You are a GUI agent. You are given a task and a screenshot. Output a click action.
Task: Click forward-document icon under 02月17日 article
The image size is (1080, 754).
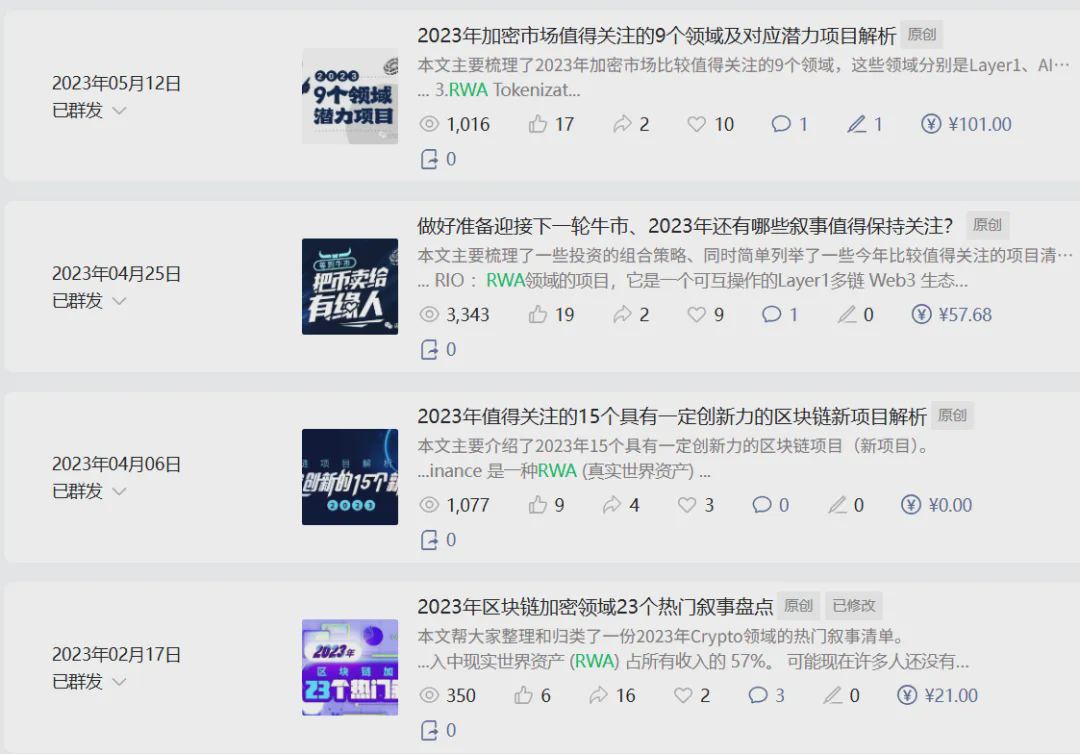[429, 731]
